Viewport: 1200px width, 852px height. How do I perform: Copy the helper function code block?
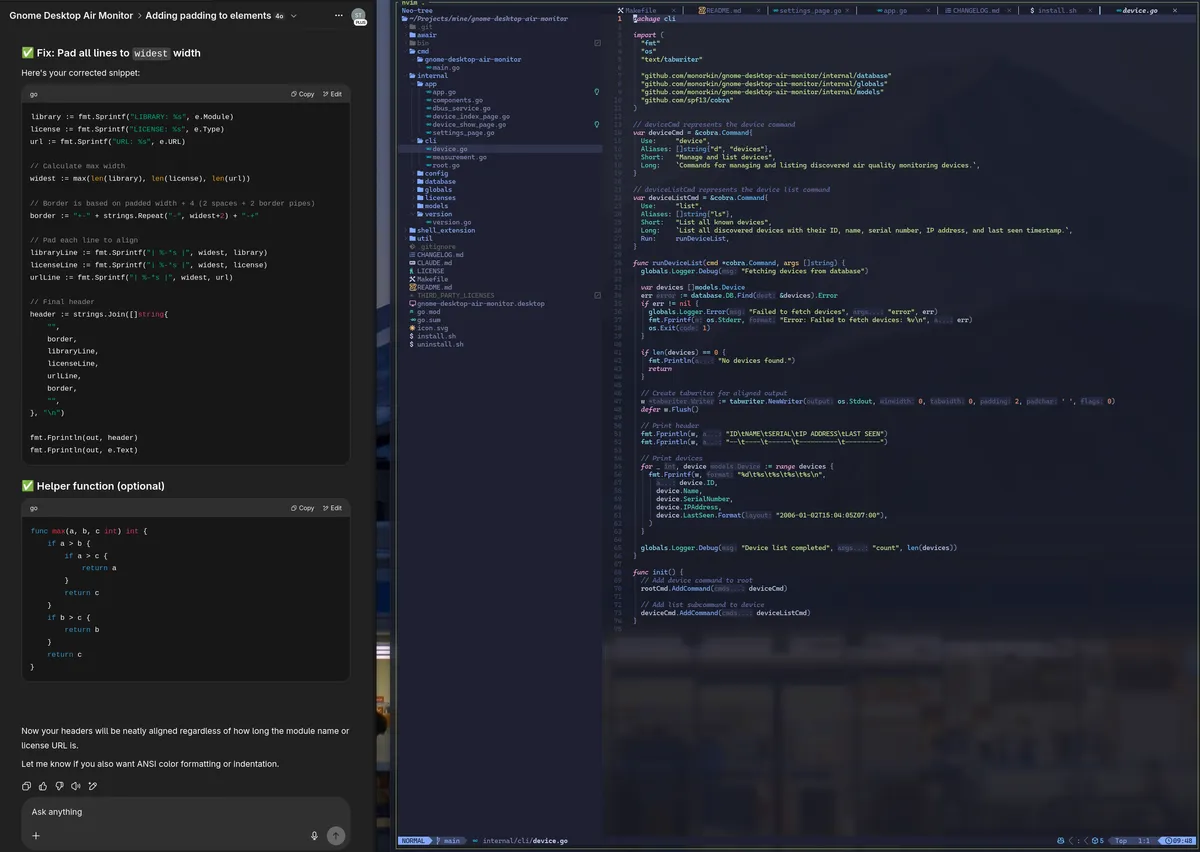point(303,508)
